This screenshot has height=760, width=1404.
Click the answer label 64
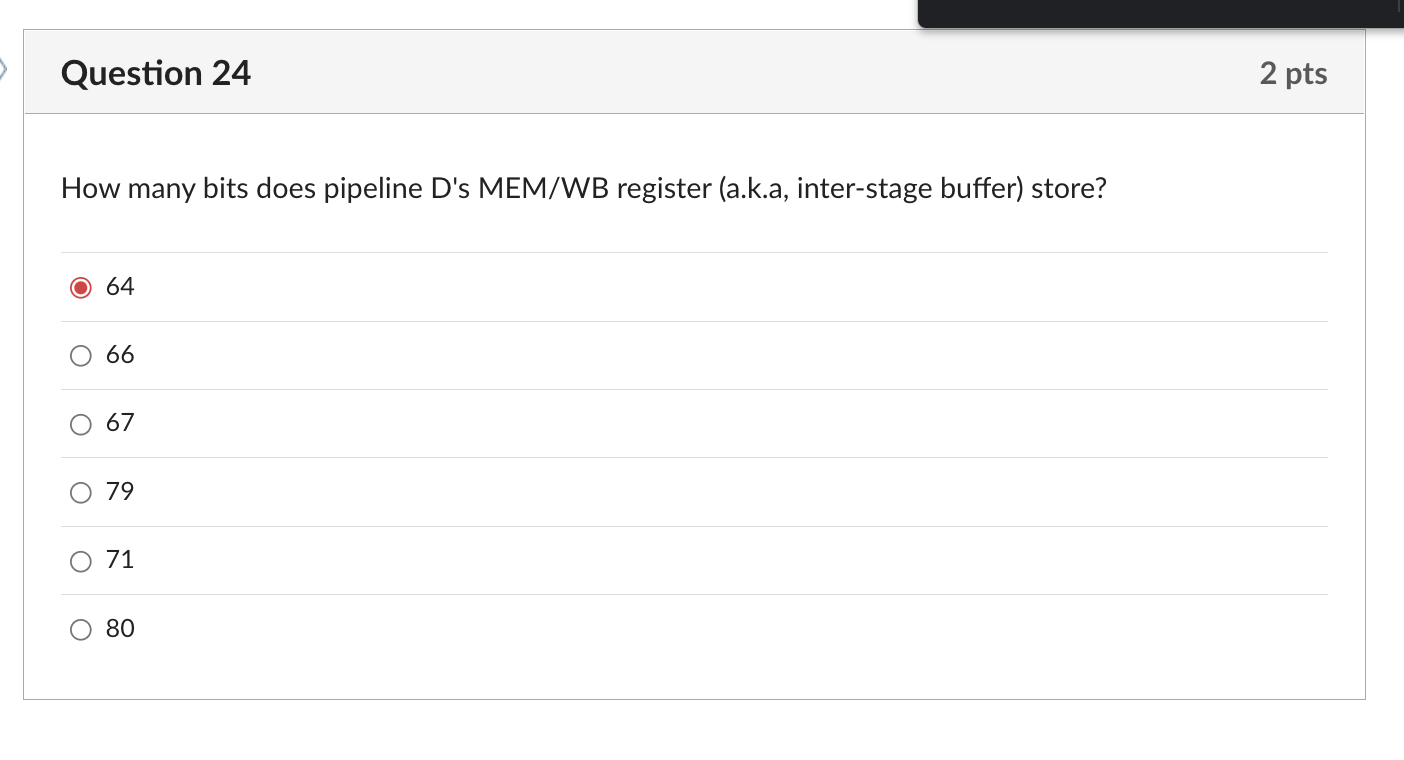pyautogui.click(x=120, y=287)
